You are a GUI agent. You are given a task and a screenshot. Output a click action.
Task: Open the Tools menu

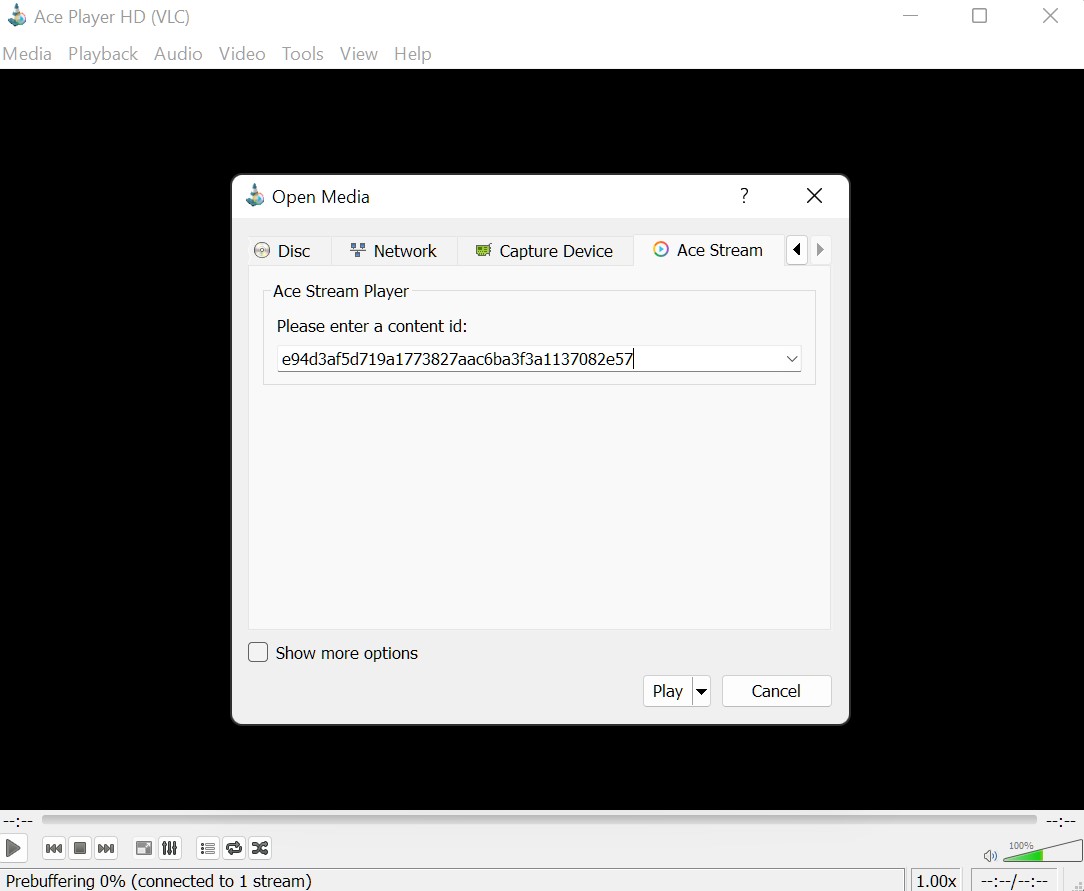tap(303, 54)
